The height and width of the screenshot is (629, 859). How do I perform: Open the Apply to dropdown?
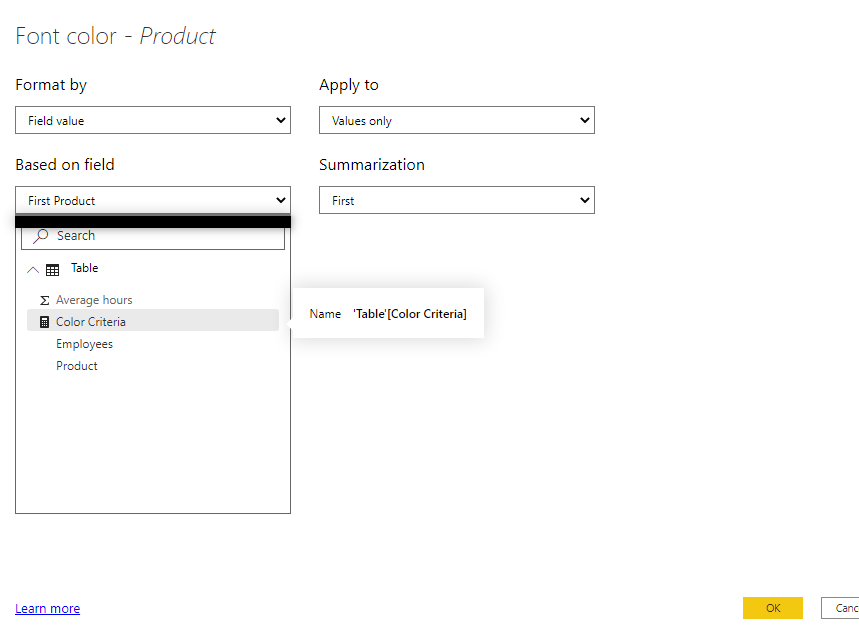pos(457,121)
